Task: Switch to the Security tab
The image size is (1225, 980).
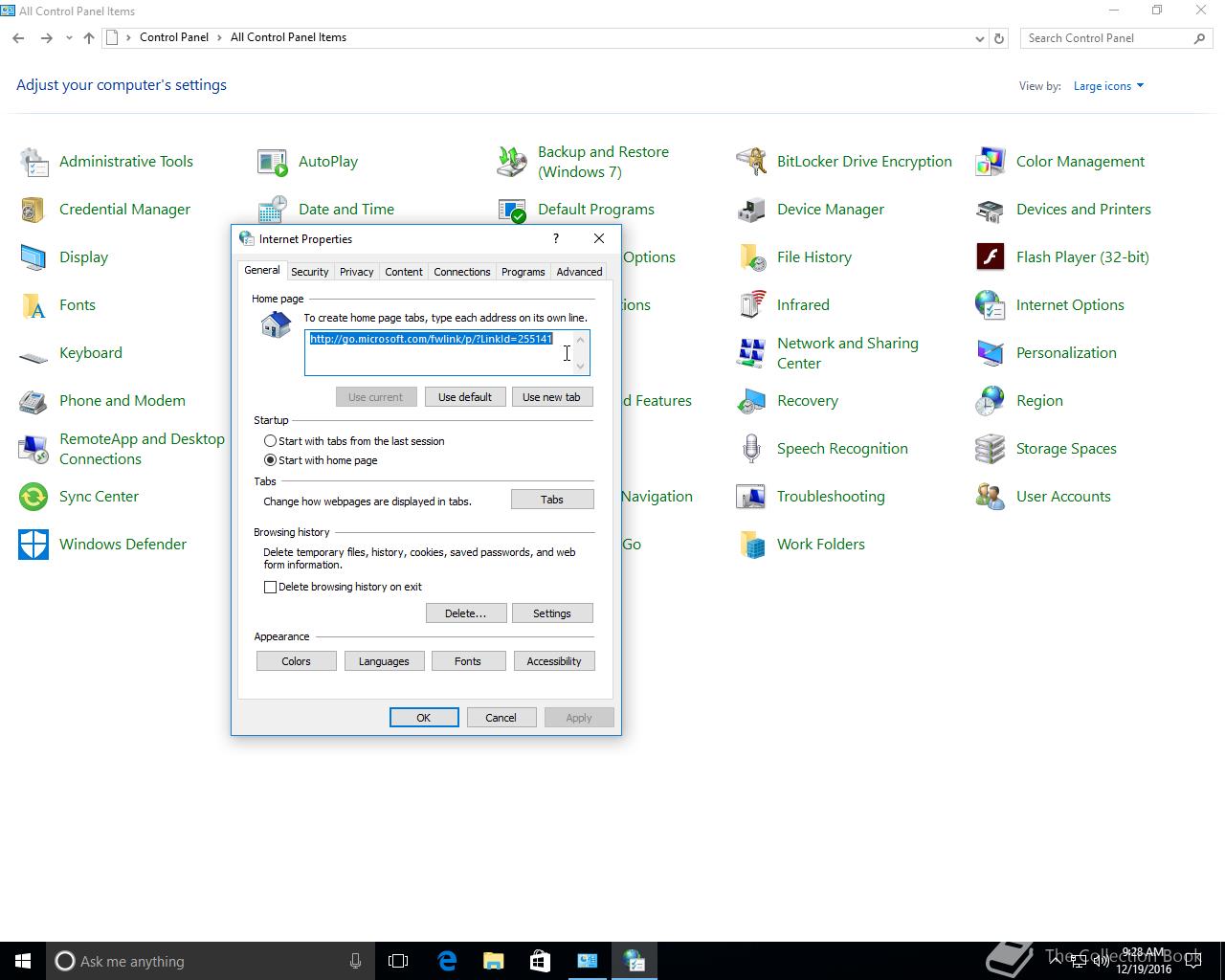Action: [x=309, y=272]
